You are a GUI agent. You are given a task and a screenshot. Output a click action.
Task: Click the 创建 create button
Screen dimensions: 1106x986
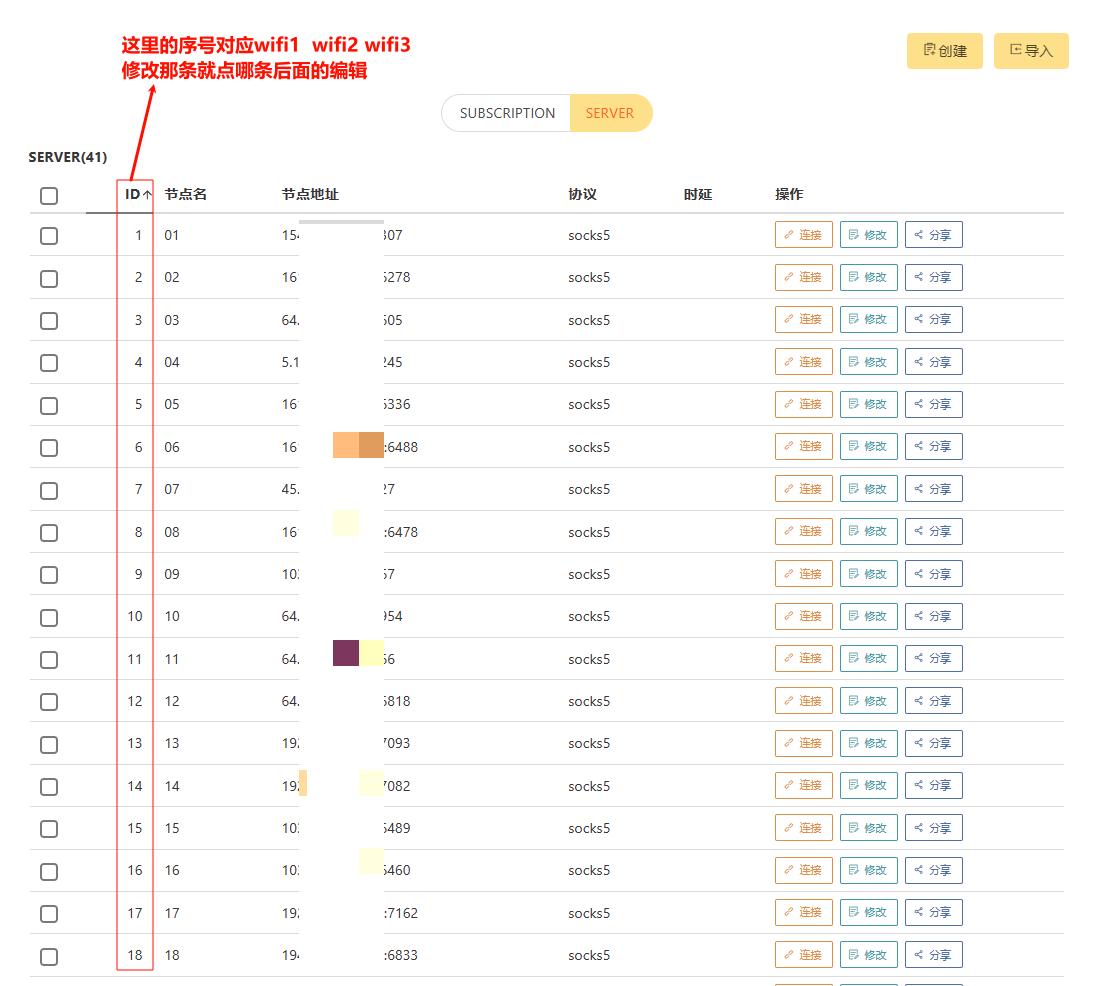[x=944, y=50]
